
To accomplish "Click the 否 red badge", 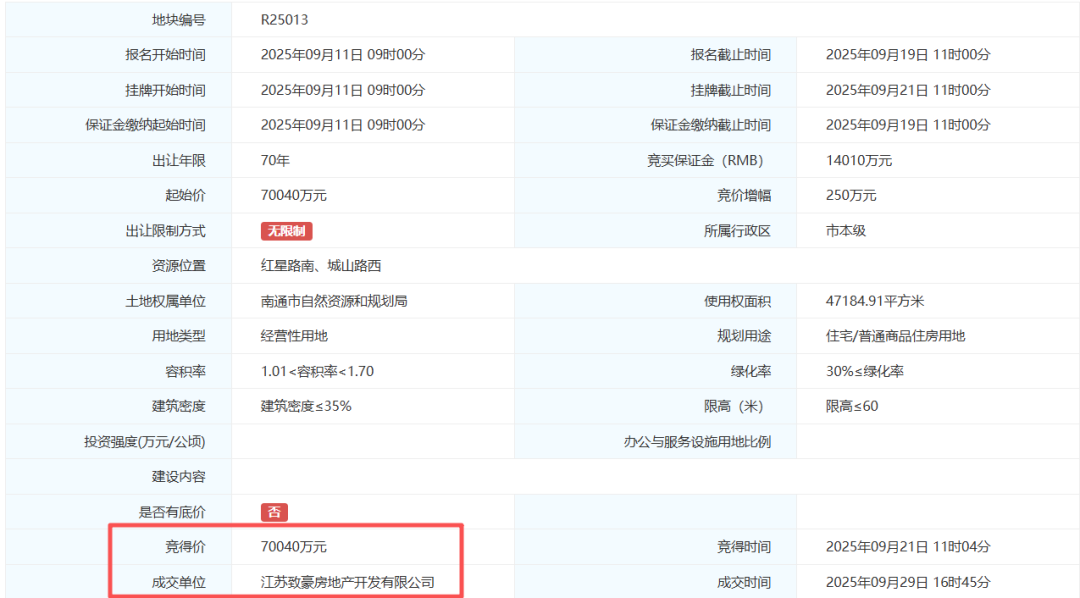I will click(273, 512).
